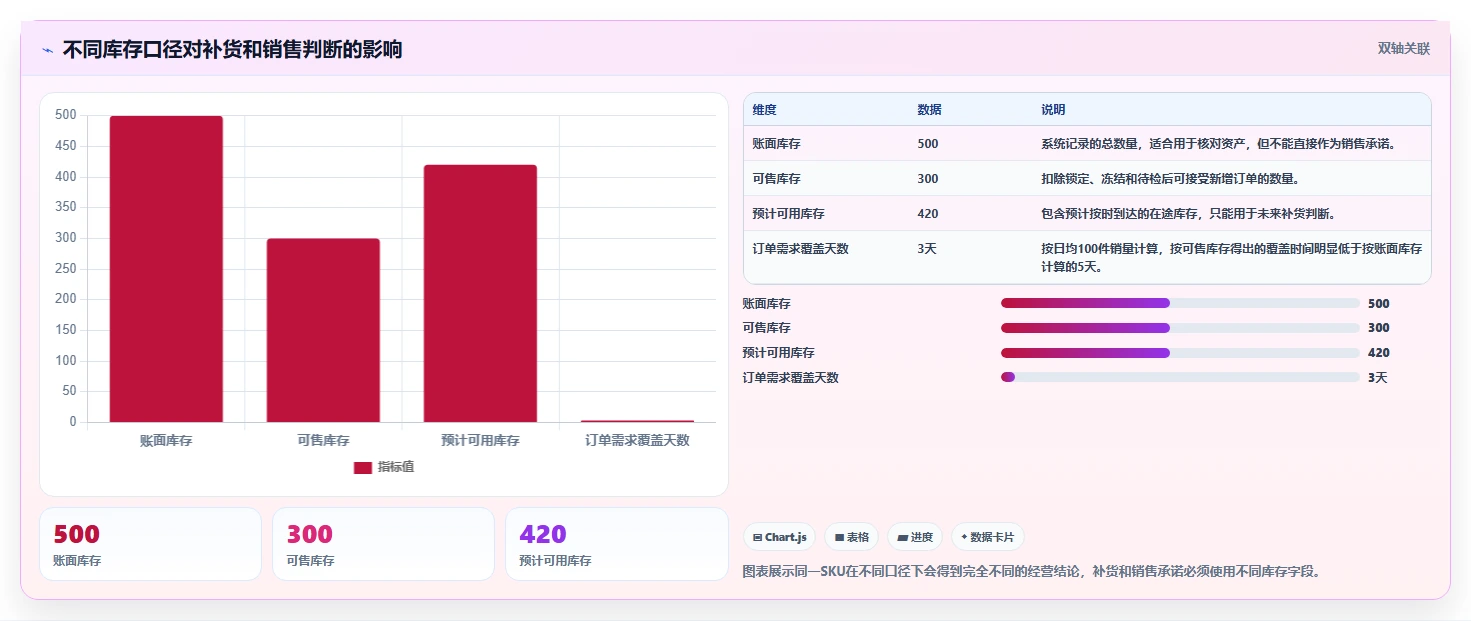This screenshot has height=621, width=1471.
Task: Click the 账面库存 description about 核对资产
Action: pyautogui.click(x=1218, y=144)
